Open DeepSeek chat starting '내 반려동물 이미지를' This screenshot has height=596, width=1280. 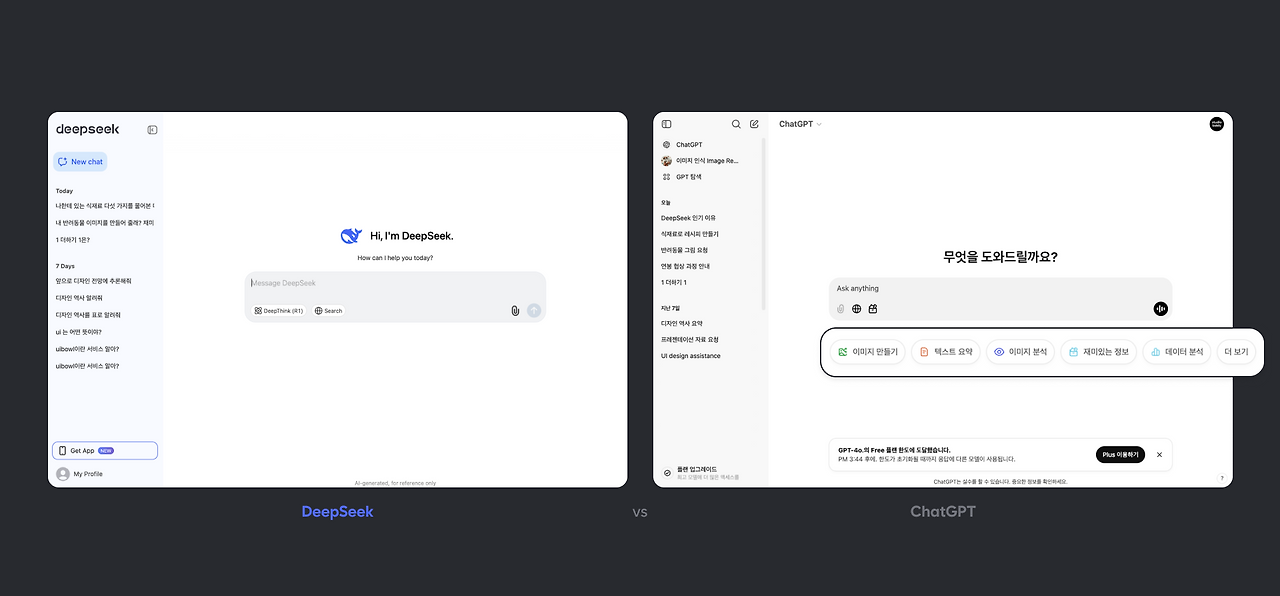click(x=105, y=223)
